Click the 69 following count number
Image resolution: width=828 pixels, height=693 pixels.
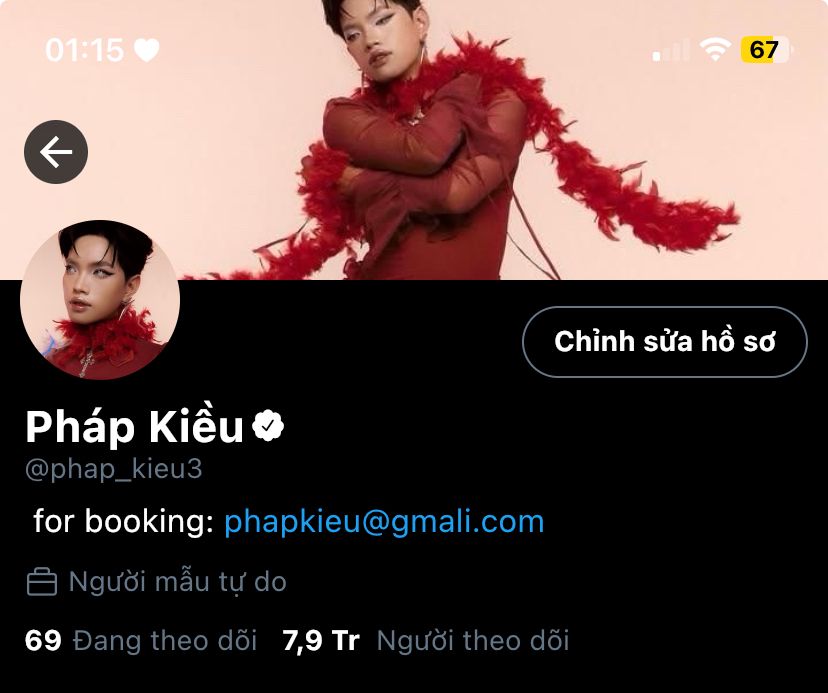tap(43, 640)
